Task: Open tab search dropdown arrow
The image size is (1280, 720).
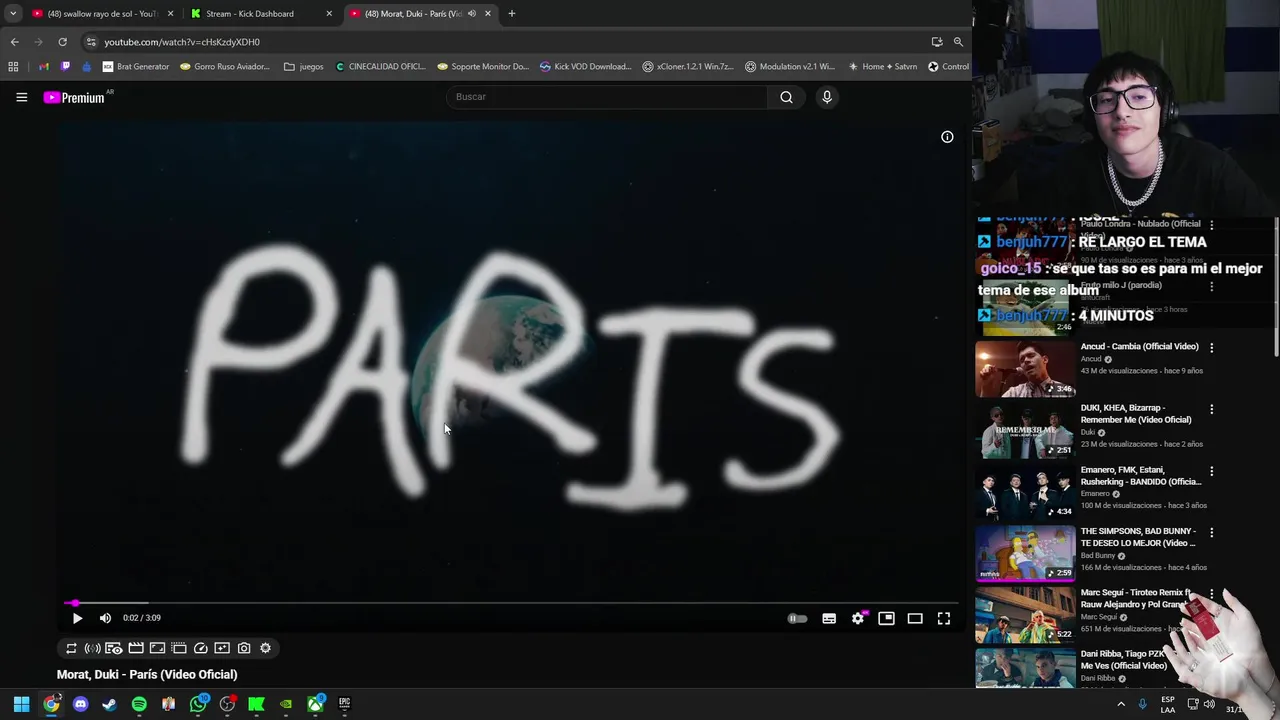Action: [x=13, y=14]
